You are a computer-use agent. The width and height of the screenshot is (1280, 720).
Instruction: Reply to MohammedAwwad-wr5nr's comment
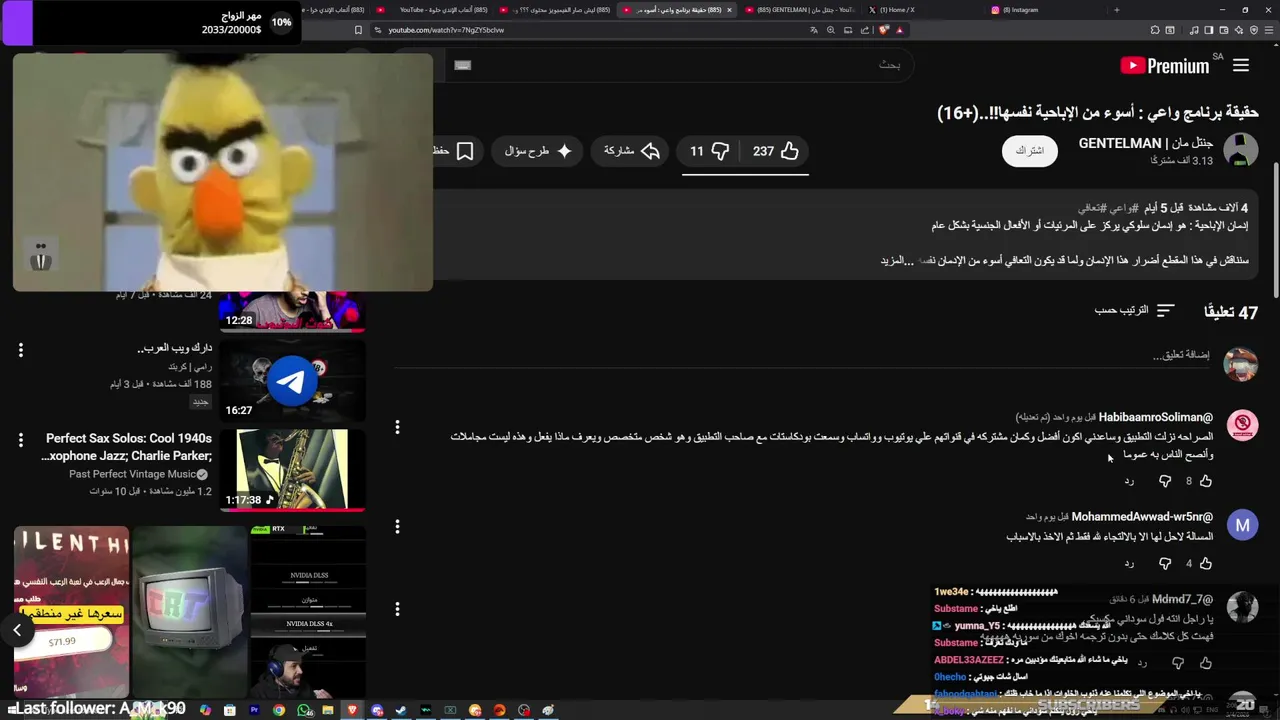pyautogui.click(x=1129, y=563)
